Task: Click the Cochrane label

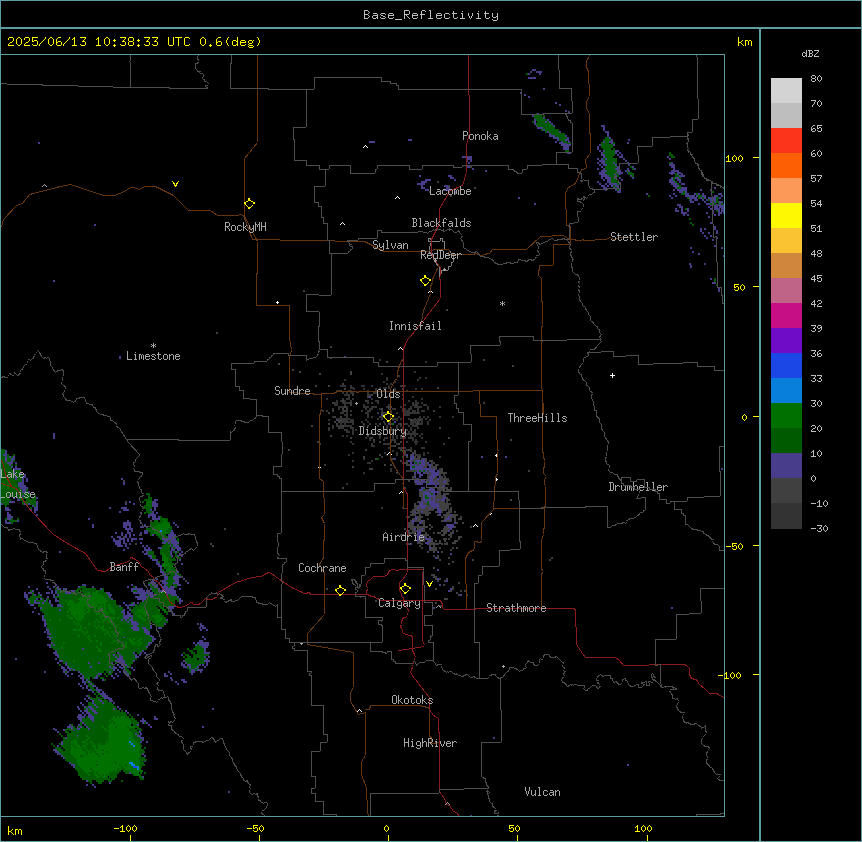Action: click(322, 568)
